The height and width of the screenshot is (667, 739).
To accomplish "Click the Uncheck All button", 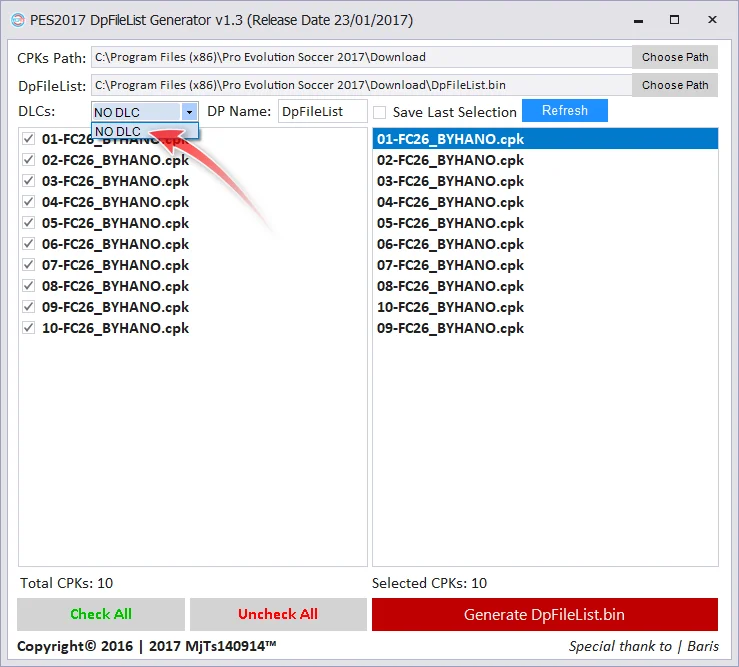I will (278, 614).
